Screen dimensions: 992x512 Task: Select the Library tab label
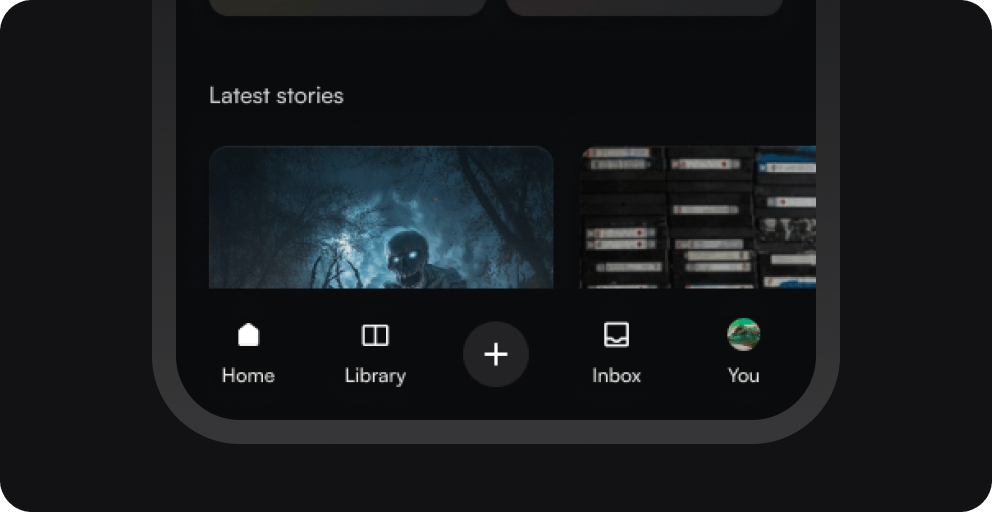375,376
